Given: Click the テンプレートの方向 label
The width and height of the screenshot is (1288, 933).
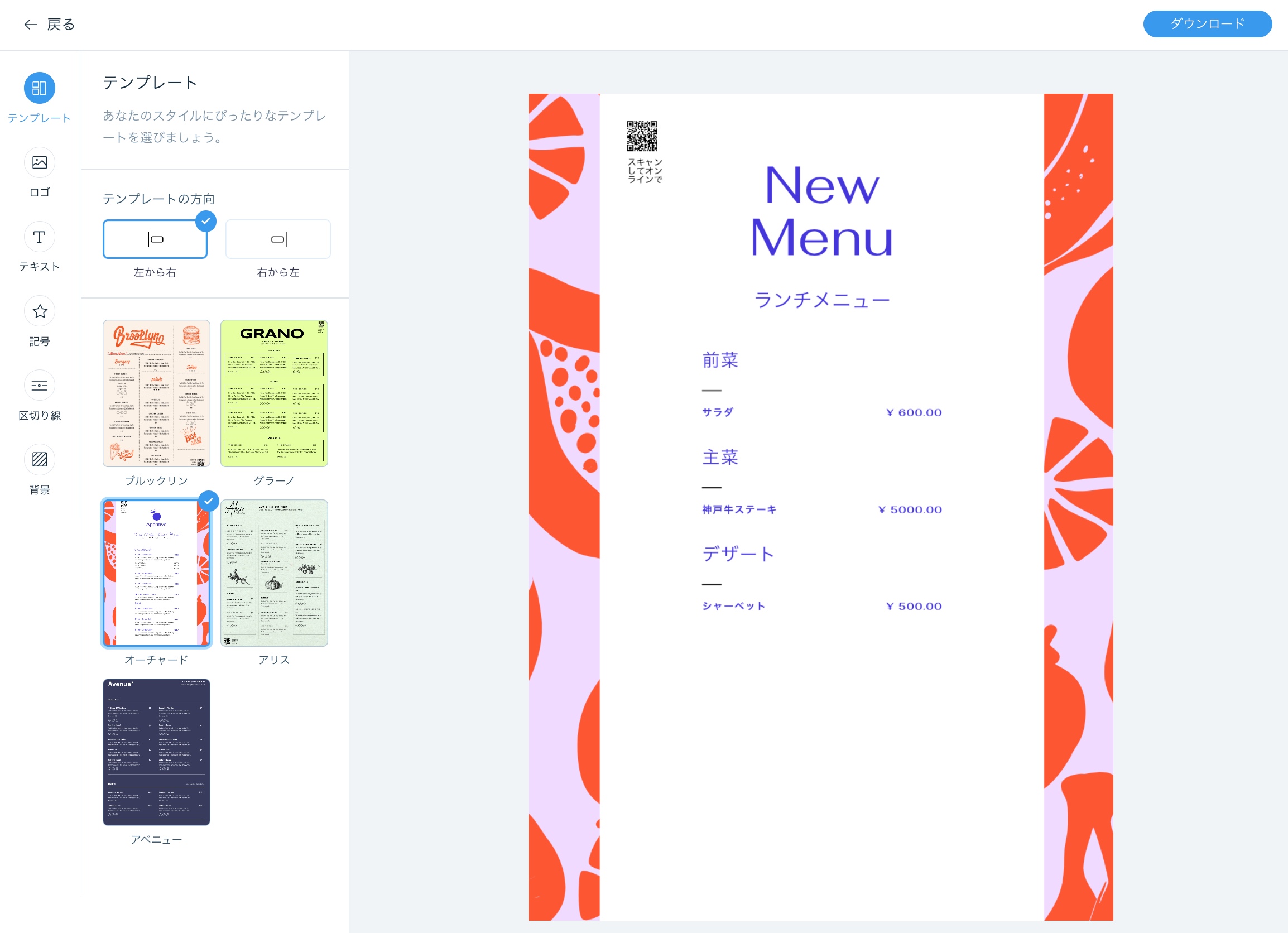Looking at the screenshot, I should click(158, 199).
